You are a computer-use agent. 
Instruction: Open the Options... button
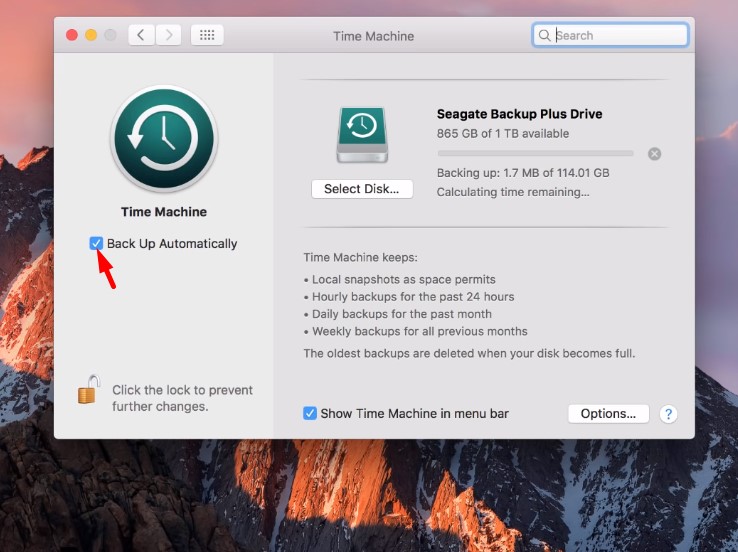608,414
